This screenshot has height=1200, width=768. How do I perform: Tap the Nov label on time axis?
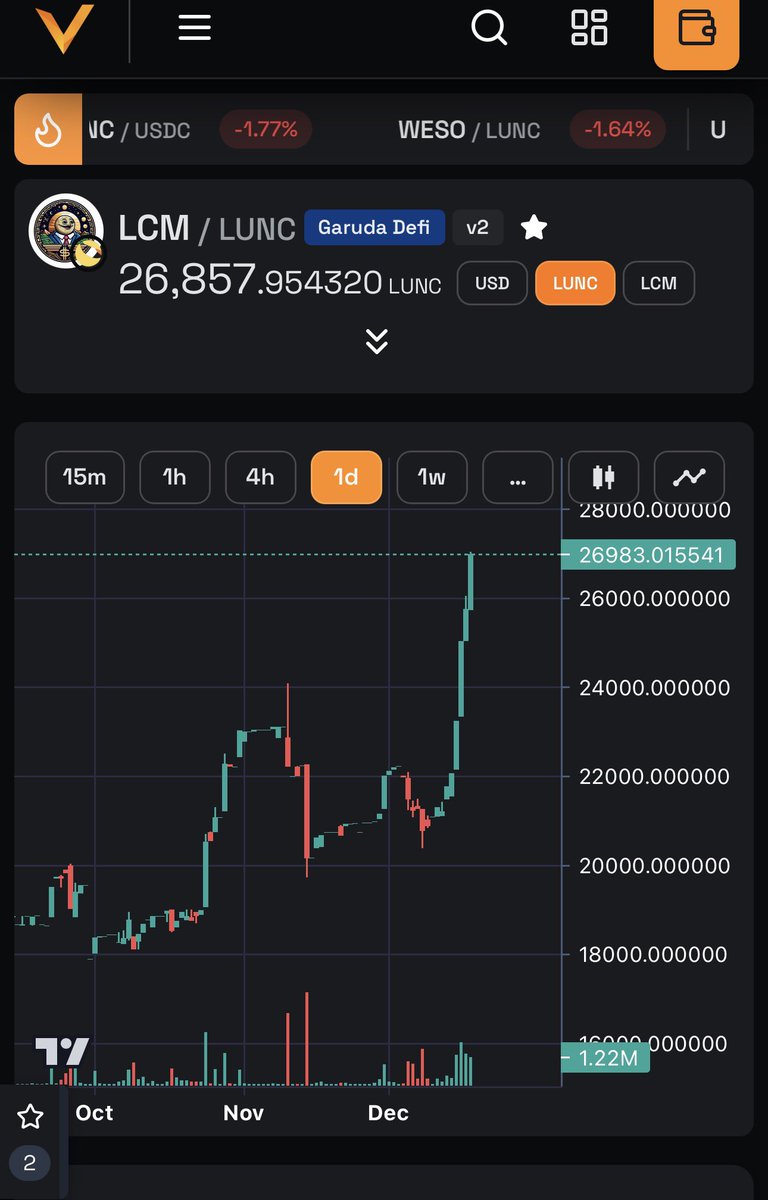coord(243,1113)
